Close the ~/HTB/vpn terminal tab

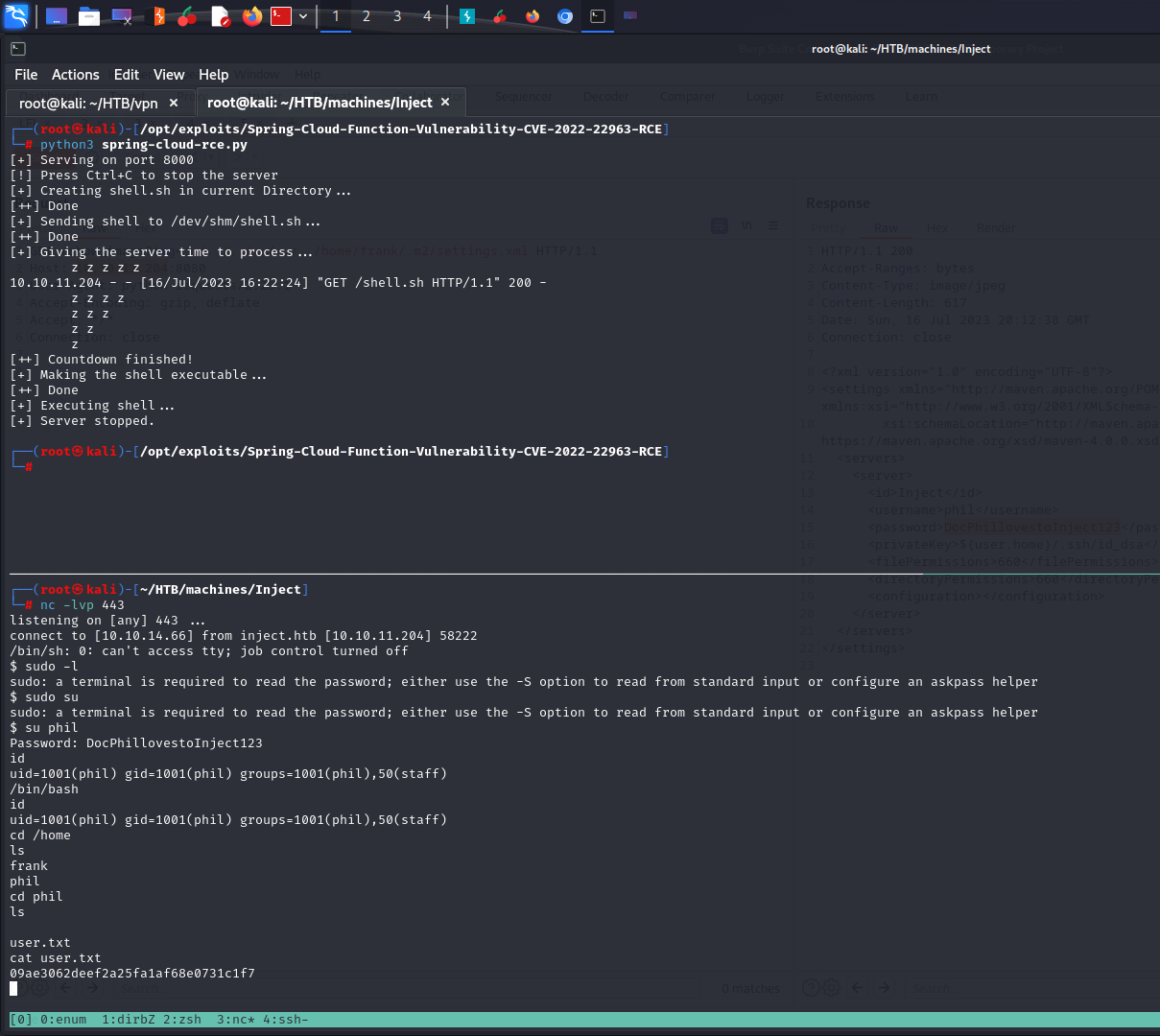(174, 103)
